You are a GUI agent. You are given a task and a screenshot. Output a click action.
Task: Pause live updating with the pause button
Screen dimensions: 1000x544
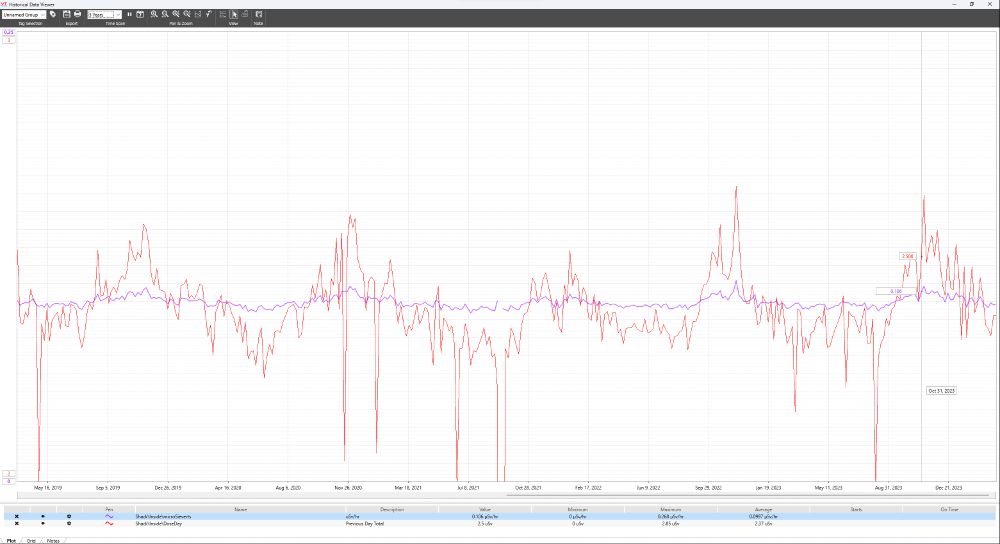(129, 14)
